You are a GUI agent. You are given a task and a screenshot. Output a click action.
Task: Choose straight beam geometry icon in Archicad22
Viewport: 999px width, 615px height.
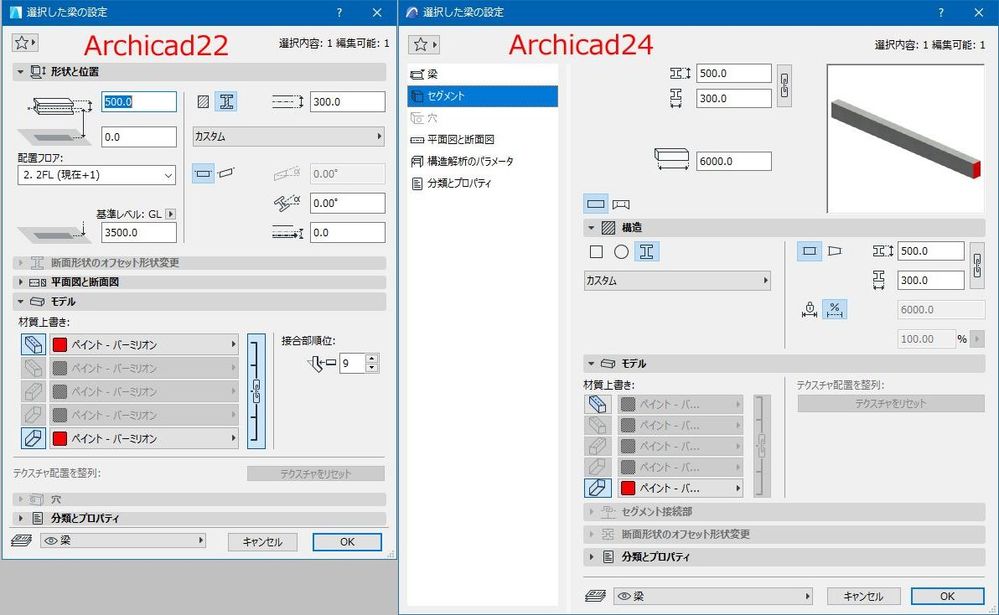coord(203,173)
